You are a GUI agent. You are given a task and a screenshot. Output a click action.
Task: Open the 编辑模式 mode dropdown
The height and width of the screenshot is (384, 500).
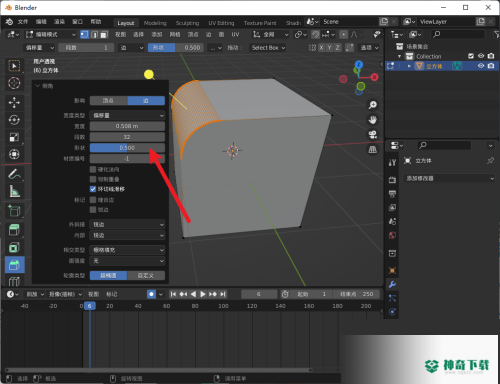[51, 34]
